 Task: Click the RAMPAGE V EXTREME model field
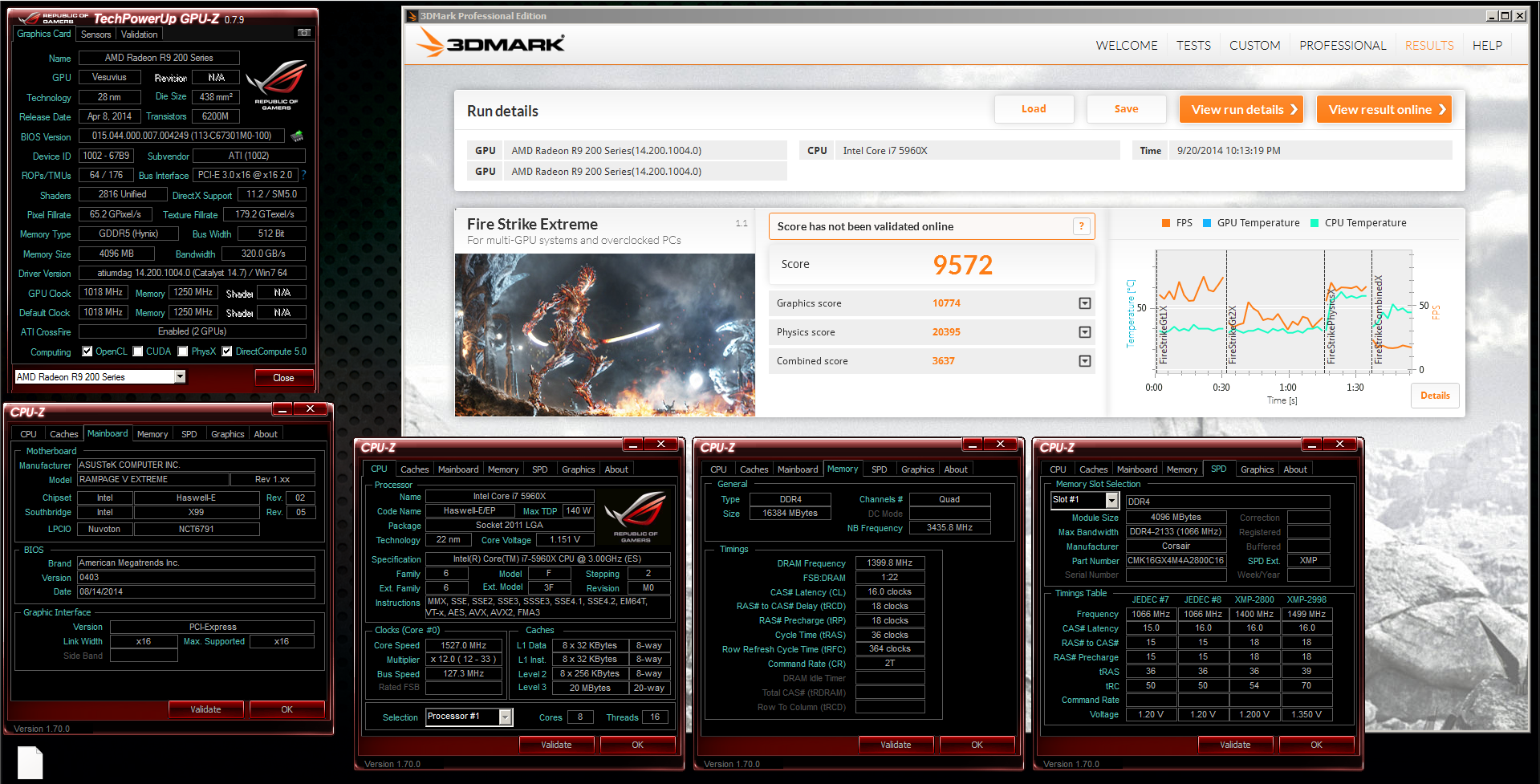(152, 480)
